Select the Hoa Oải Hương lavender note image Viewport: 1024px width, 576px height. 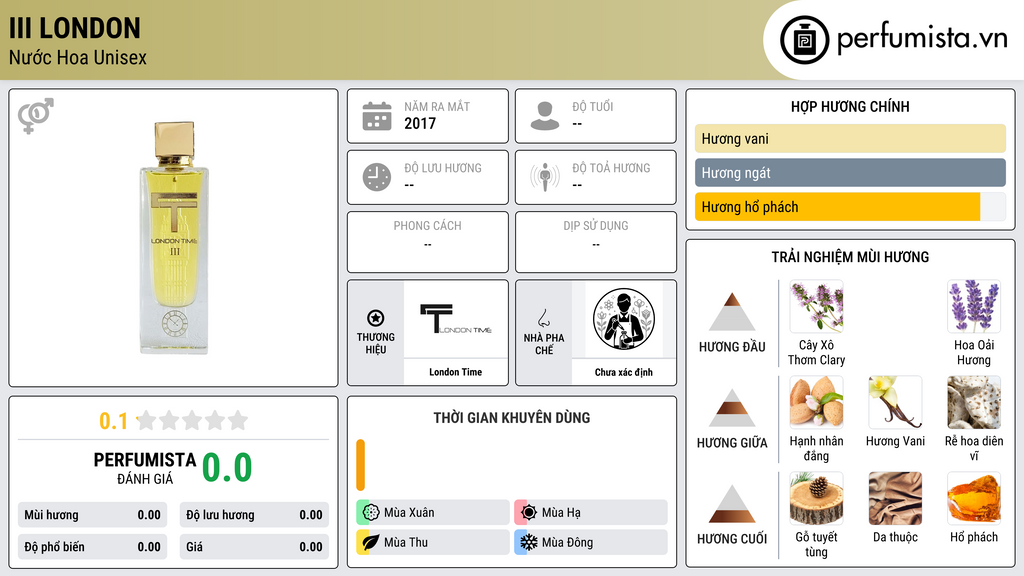974,306
